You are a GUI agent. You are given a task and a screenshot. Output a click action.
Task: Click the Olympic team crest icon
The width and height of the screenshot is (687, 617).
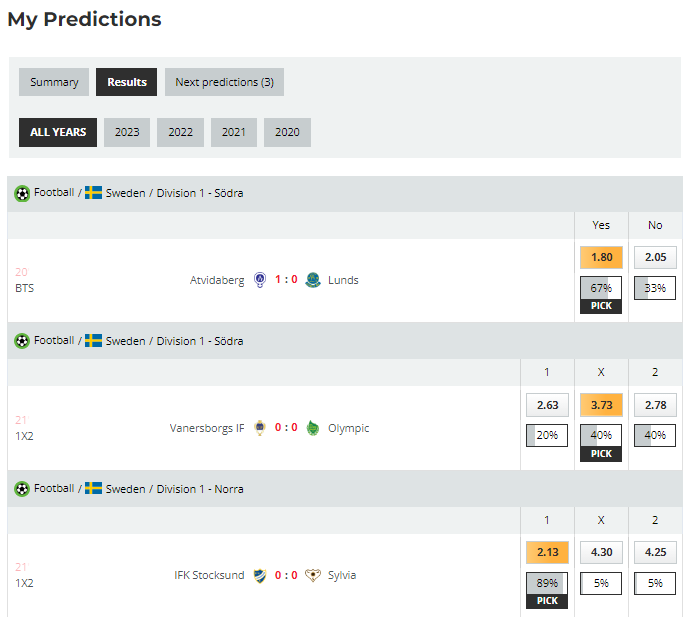tap(312, 428)
